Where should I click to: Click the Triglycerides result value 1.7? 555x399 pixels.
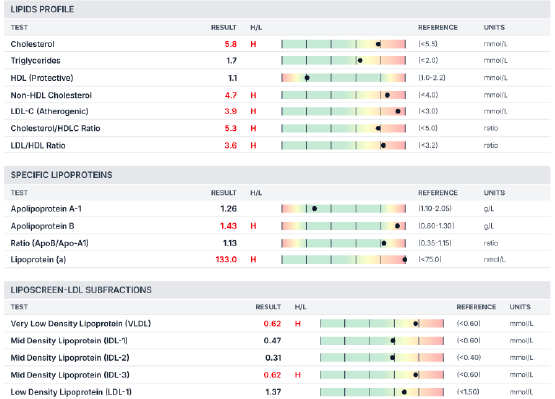coord(231,61)
